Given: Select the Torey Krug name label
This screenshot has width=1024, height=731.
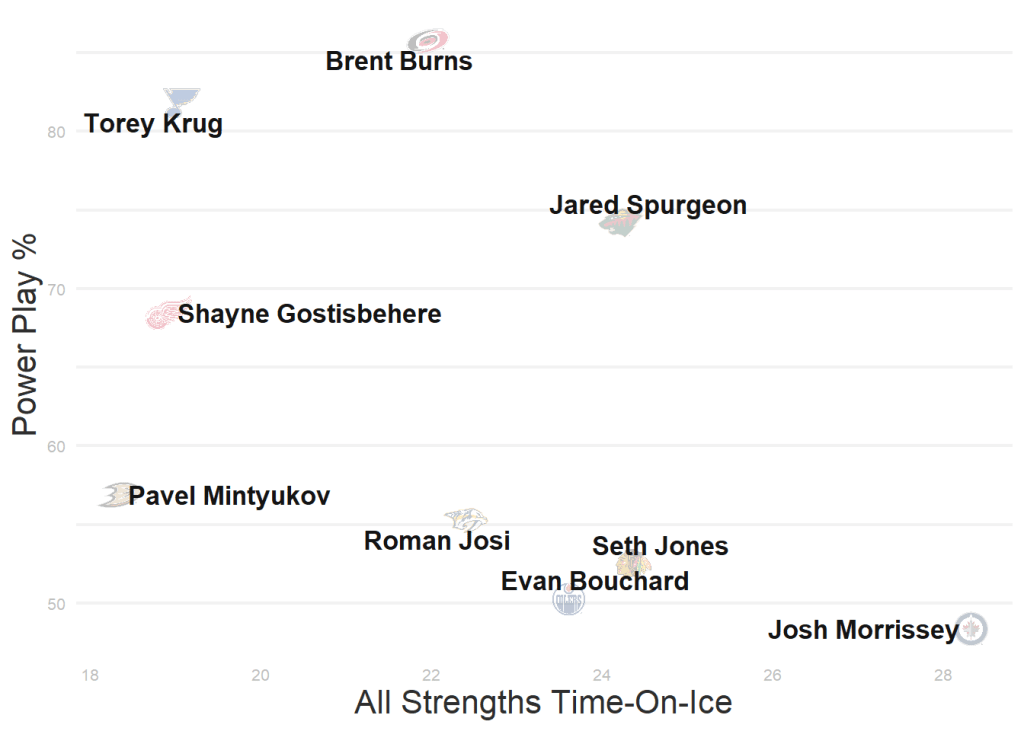Looking at the screenshot, I should pos(153,125).
